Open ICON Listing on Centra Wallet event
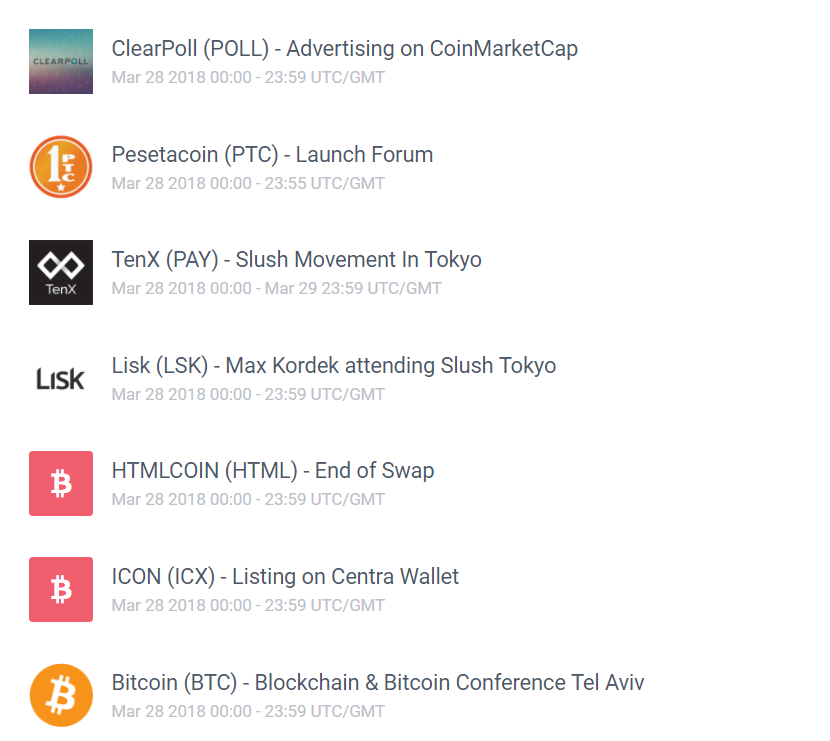The width and height of the screenshot is (830, 741). (x=285, y=576)
